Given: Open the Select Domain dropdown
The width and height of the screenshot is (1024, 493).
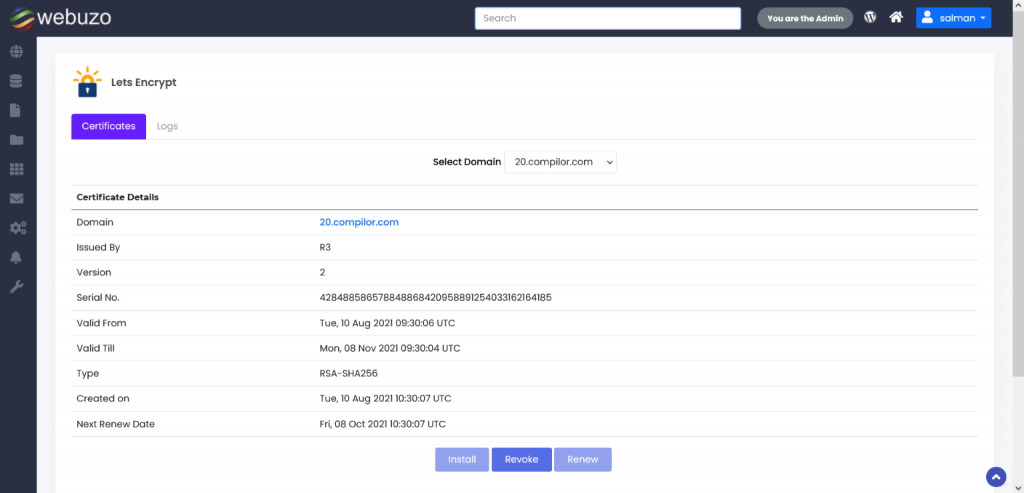Looking at the screenshot, I should [x=560, y=161].
